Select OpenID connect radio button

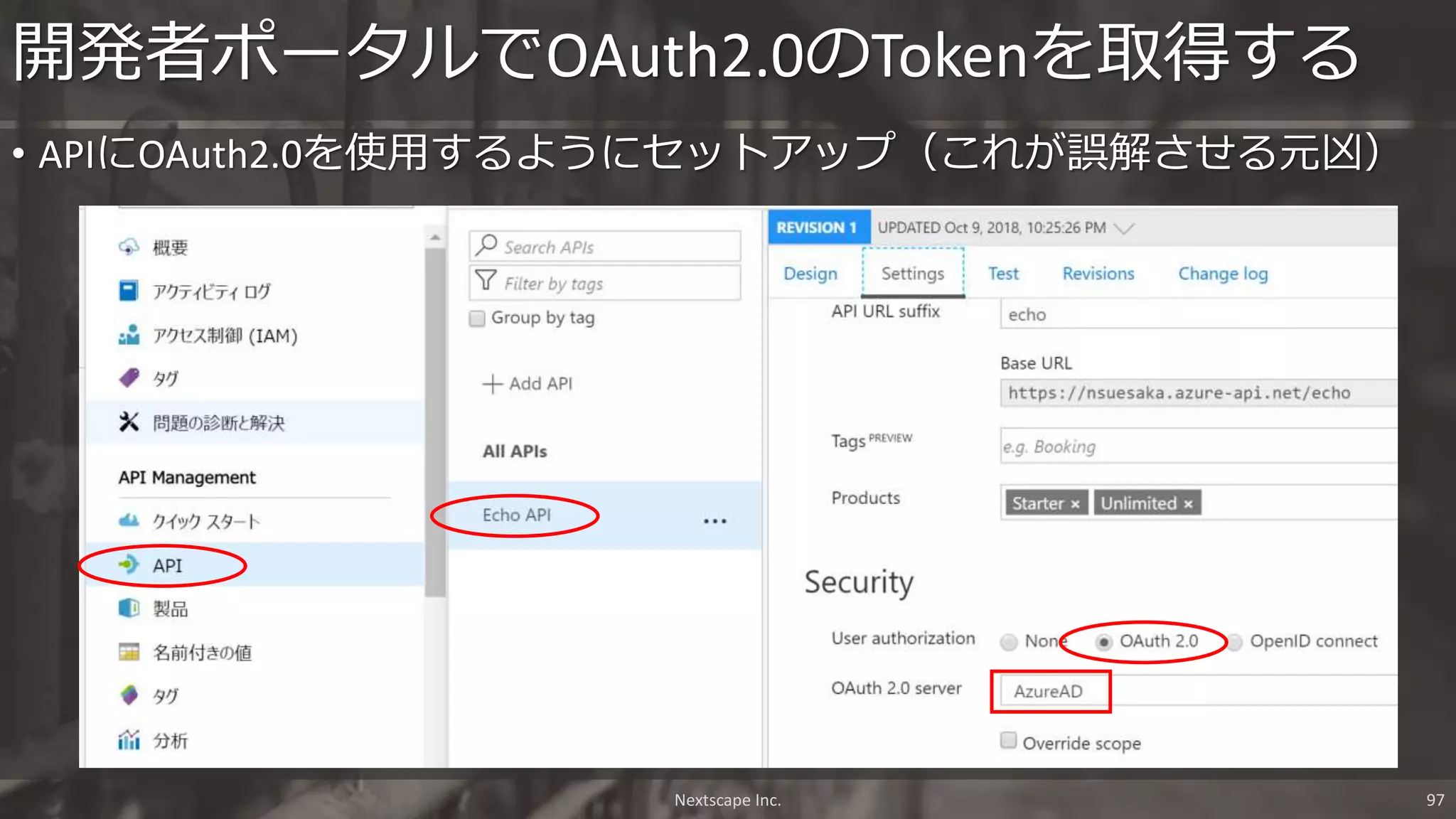[1235, 642]
